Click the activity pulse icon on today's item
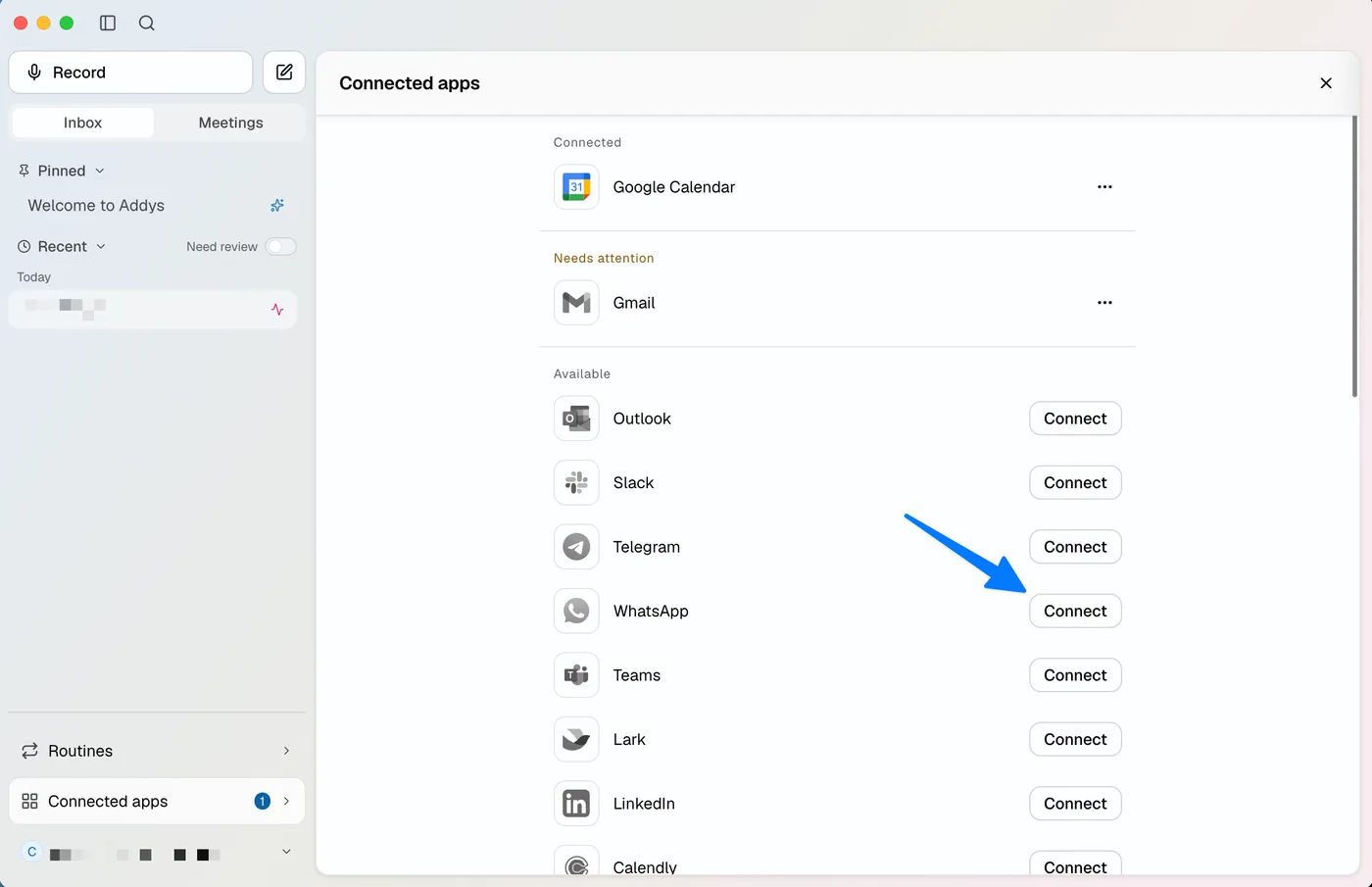Screen dimensions: 1372x887 277,310
